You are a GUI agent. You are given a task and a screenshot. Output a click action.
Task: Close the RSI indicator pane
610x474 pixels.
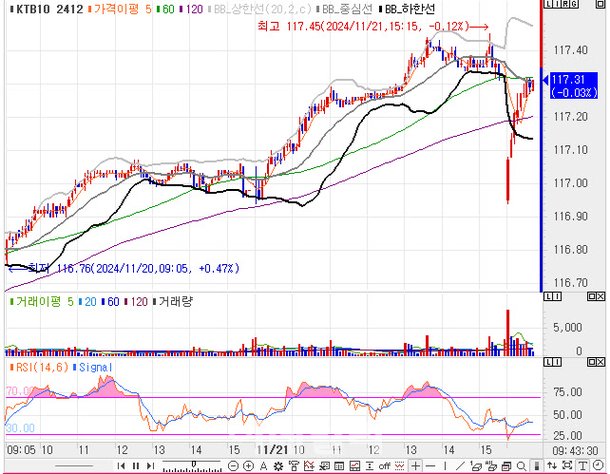(x=601, y=362)
